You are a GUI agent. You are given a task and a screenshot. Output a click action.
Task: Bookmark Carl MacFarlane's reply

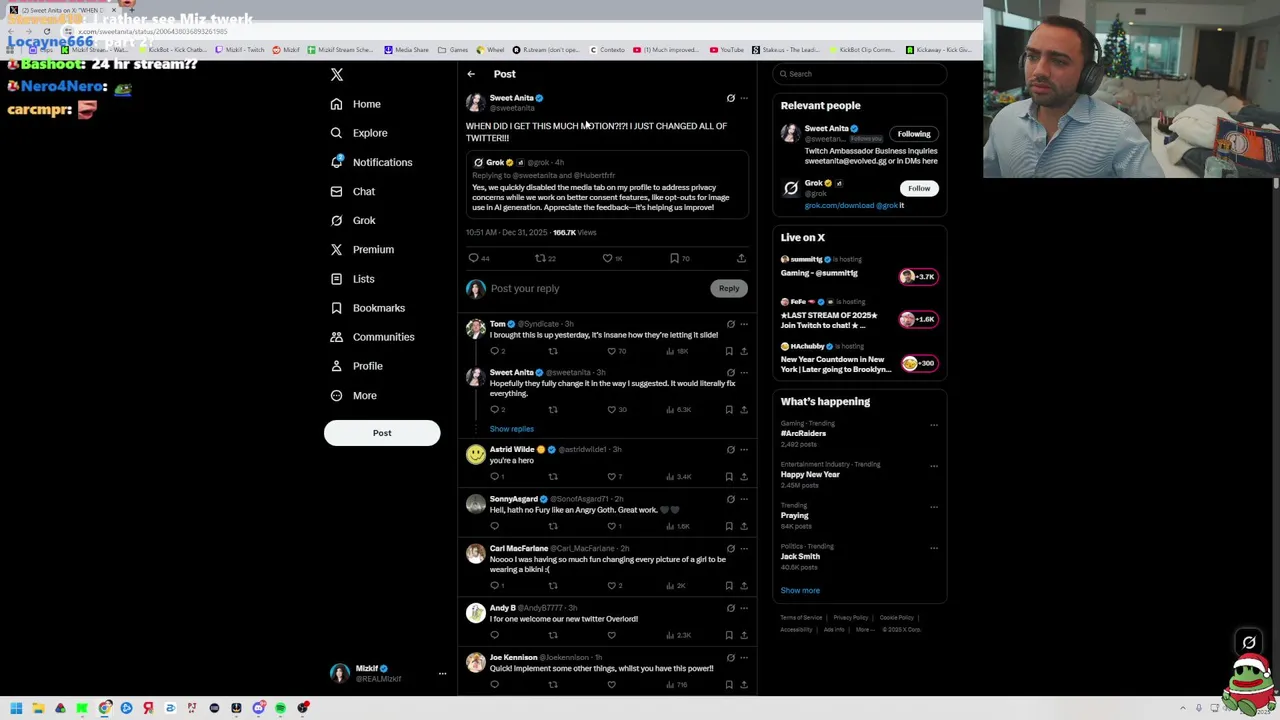pos(729,585)
